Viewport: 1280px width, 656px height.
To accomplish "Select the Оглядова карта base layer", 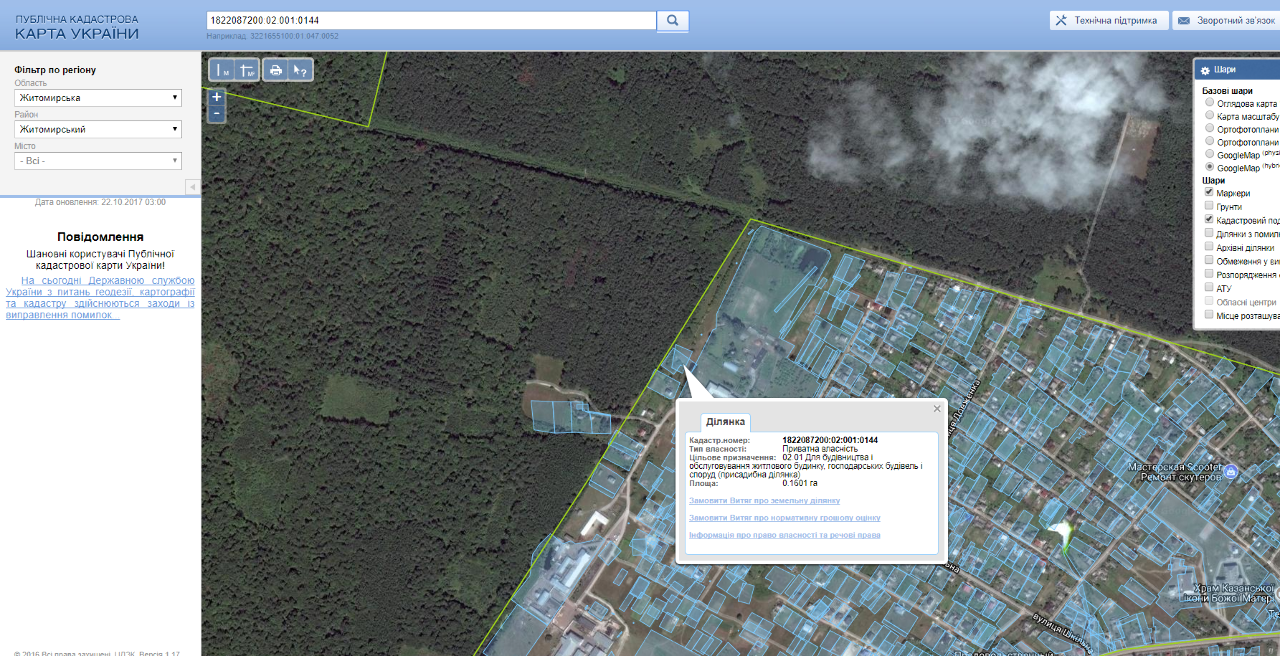I will click(x=1210, y=103).
